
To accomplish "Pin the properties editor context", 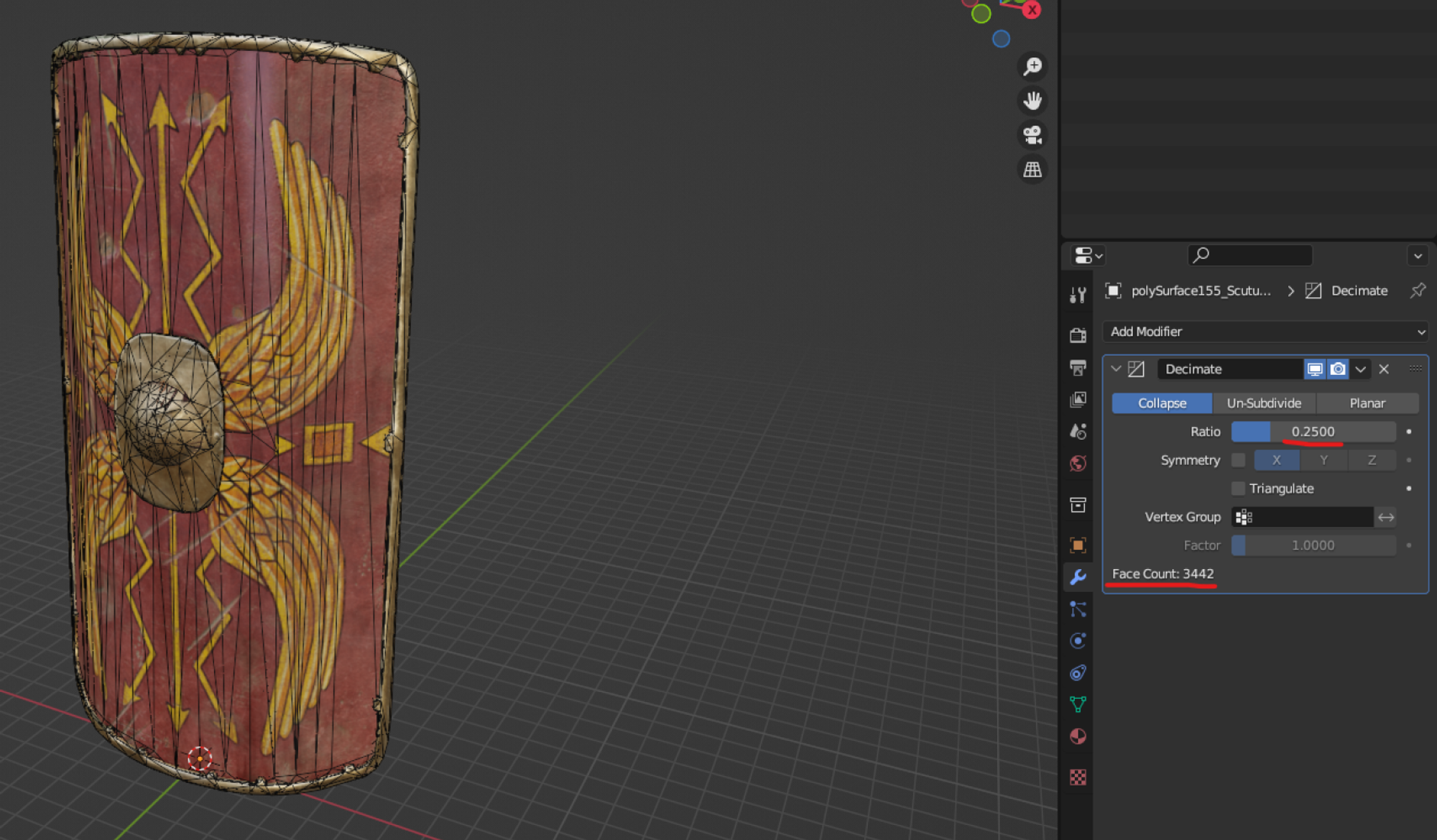I will click(1418, 290).
